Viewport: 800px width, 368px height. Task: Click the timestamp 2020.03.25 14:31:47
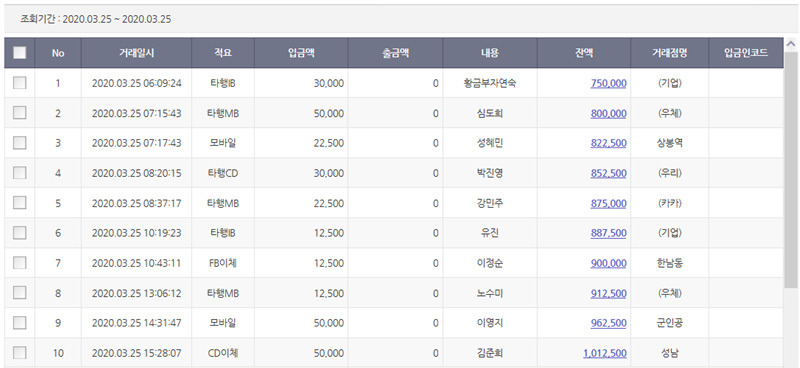(x=136, y=324)
